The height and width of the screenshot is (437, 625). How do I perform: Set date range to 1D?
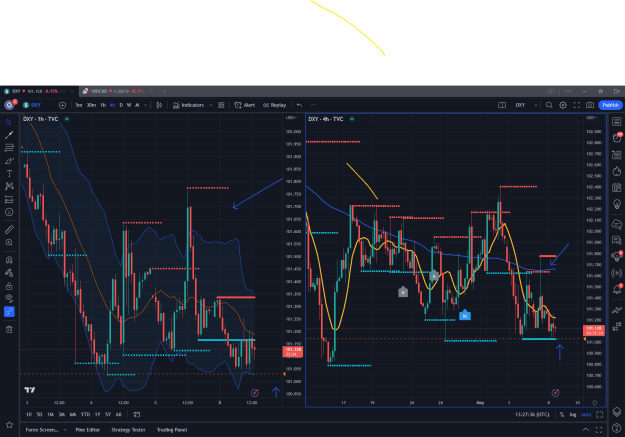point(29,415)
